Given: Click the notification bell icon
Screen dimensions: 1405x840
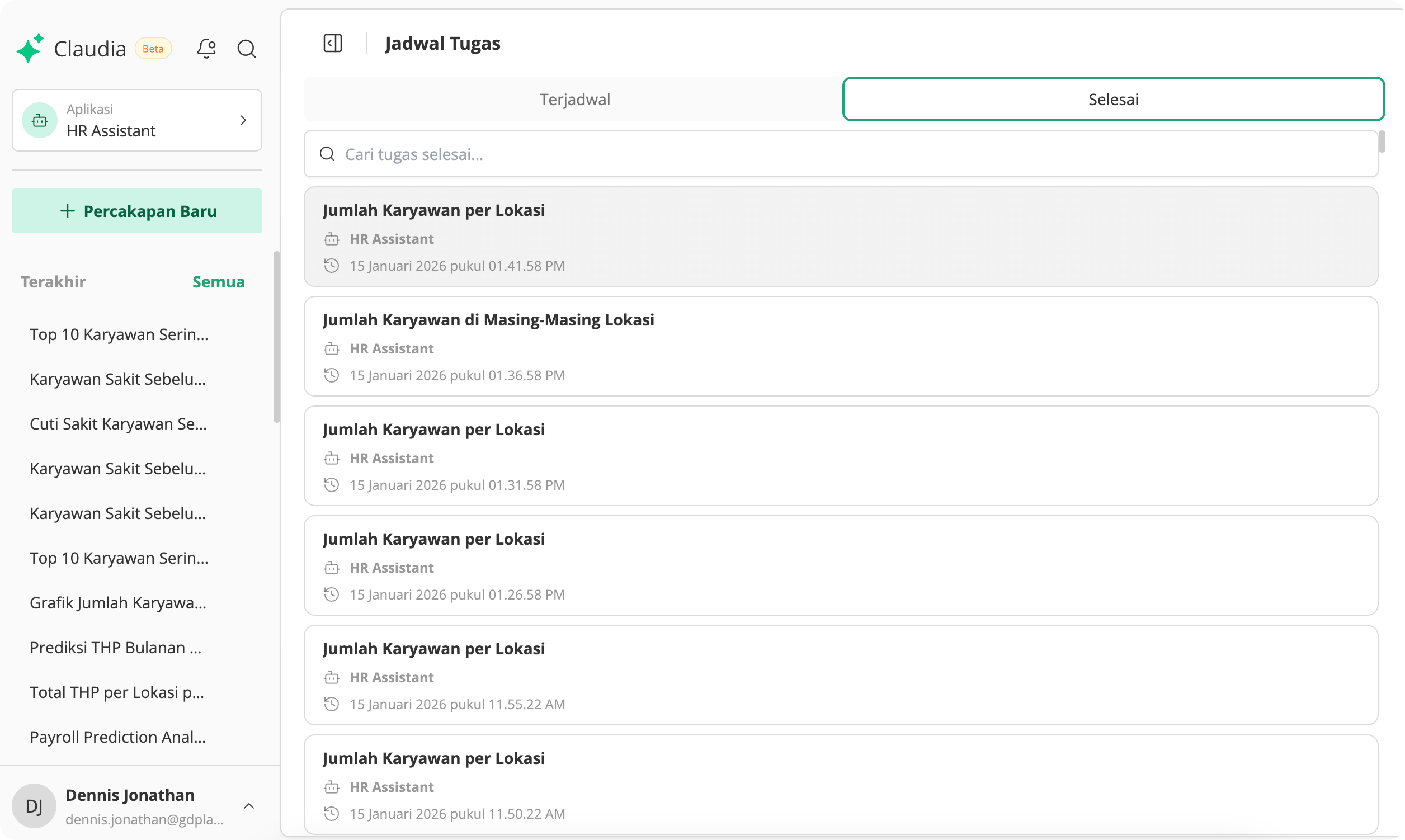Looking at the screenshot, I should point(206,49).
